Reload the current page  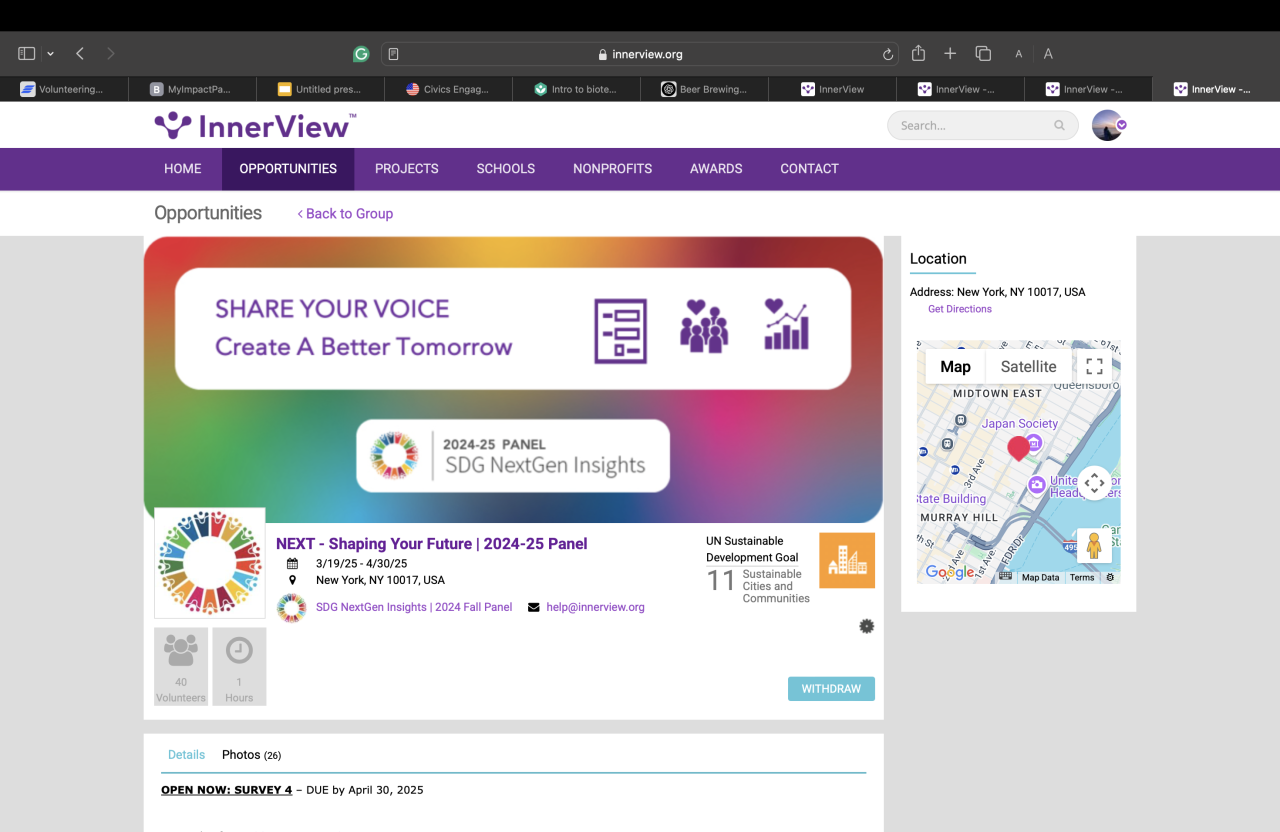coord(887,54)
